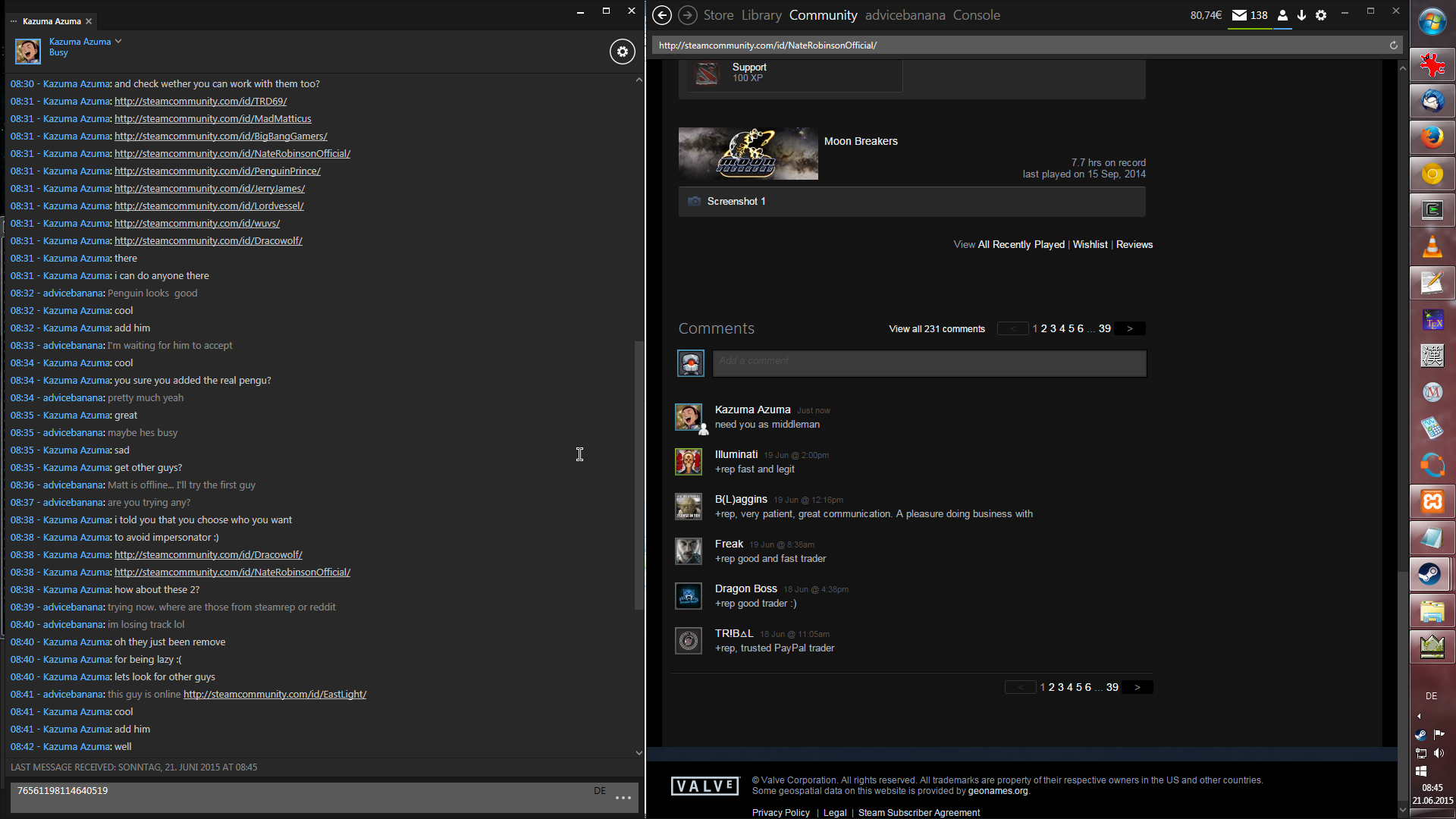Click View all 231 comments link
The image size is (1456, 819).
coord(937,329)
